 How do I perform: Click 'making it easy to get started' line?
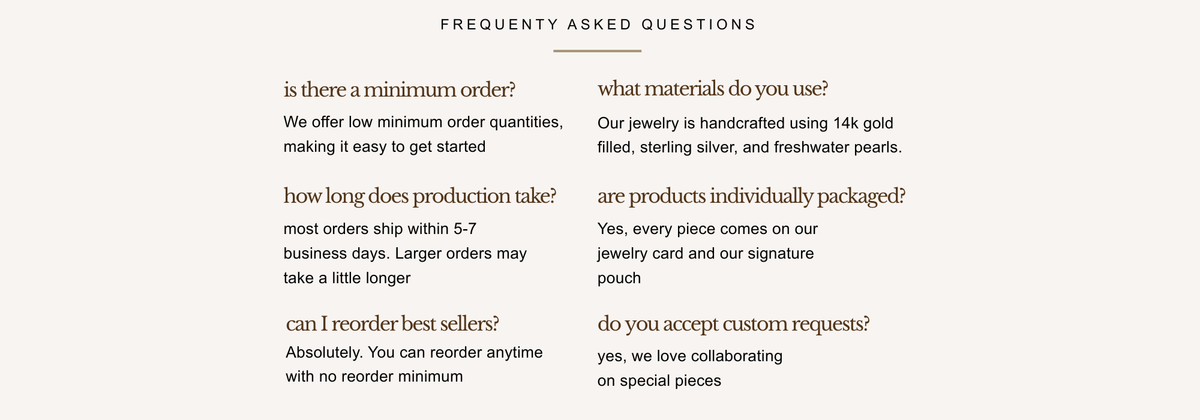coord(385,147)
